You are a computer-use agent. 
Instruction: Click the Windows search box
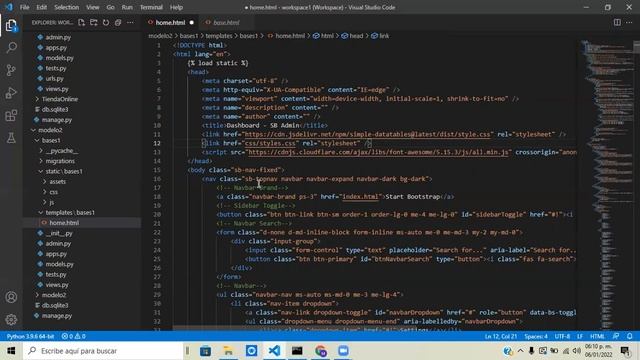pos(104,351)
